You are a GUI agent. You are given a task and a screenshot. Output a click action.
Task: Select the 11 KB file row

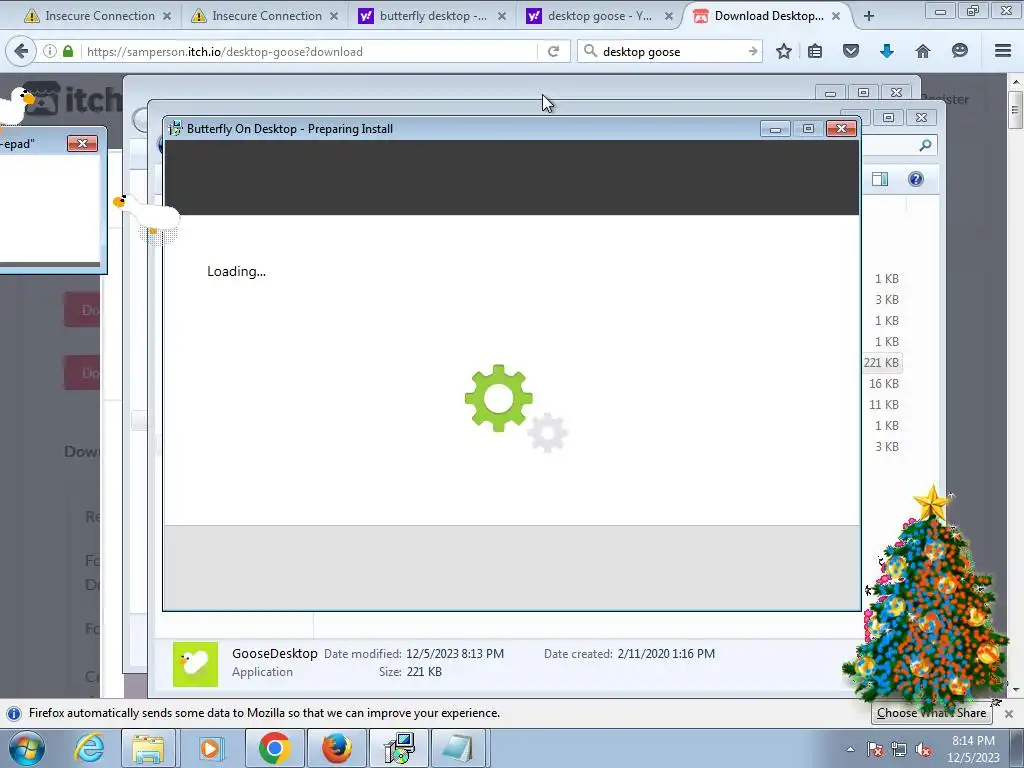(883, 404)
